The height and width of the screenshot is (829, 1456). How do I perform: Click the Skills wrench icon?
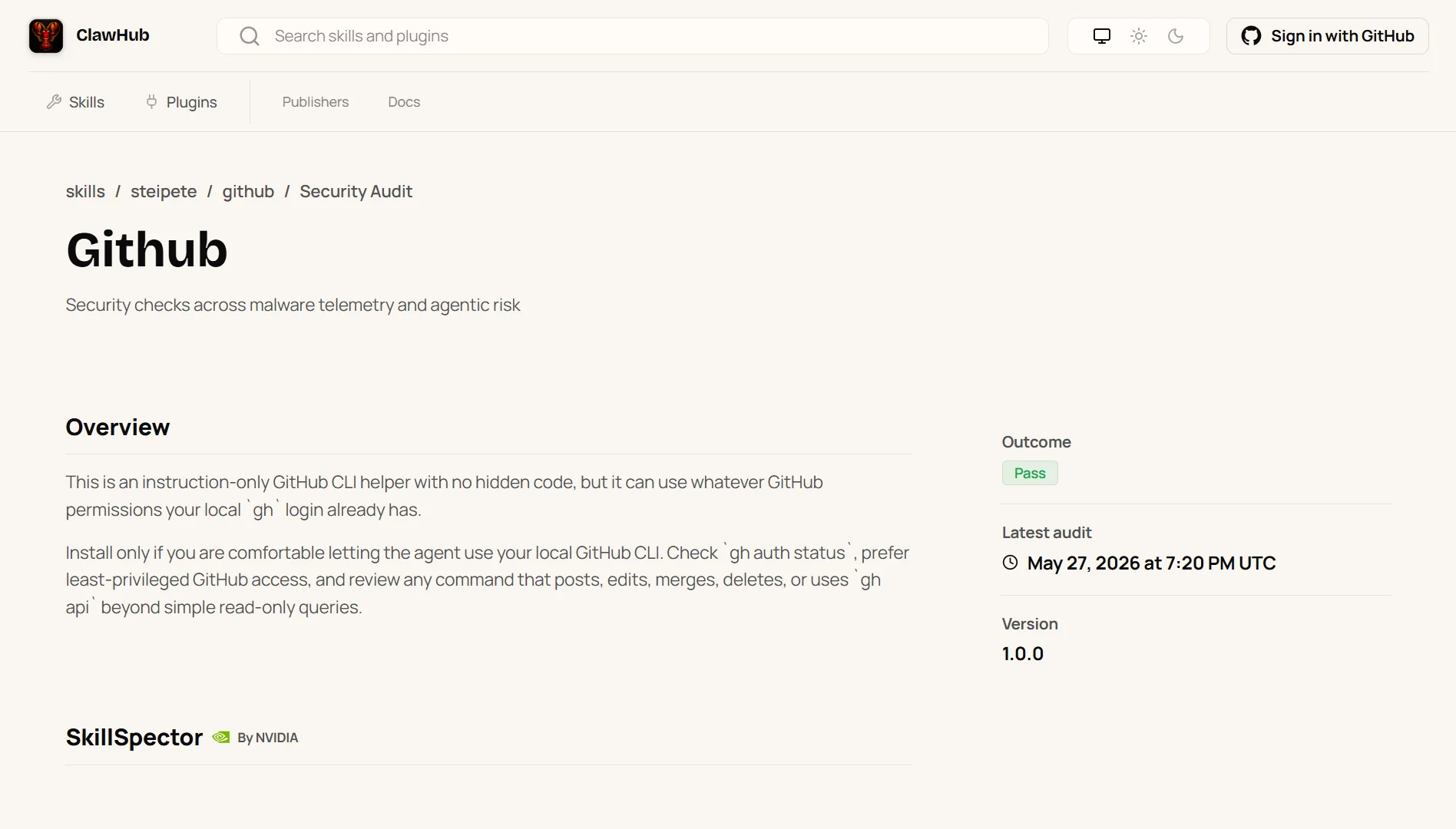coord(54,101)
